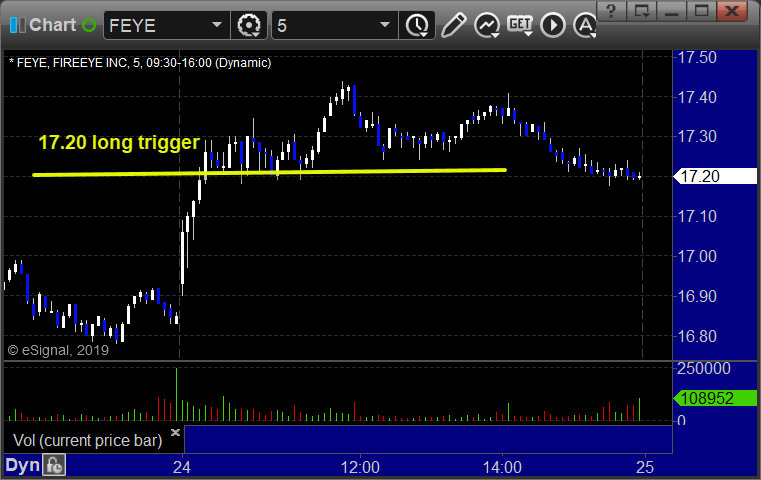Click the 17.30 price axis label
The image size is (761, 480).
pos(697,136)
